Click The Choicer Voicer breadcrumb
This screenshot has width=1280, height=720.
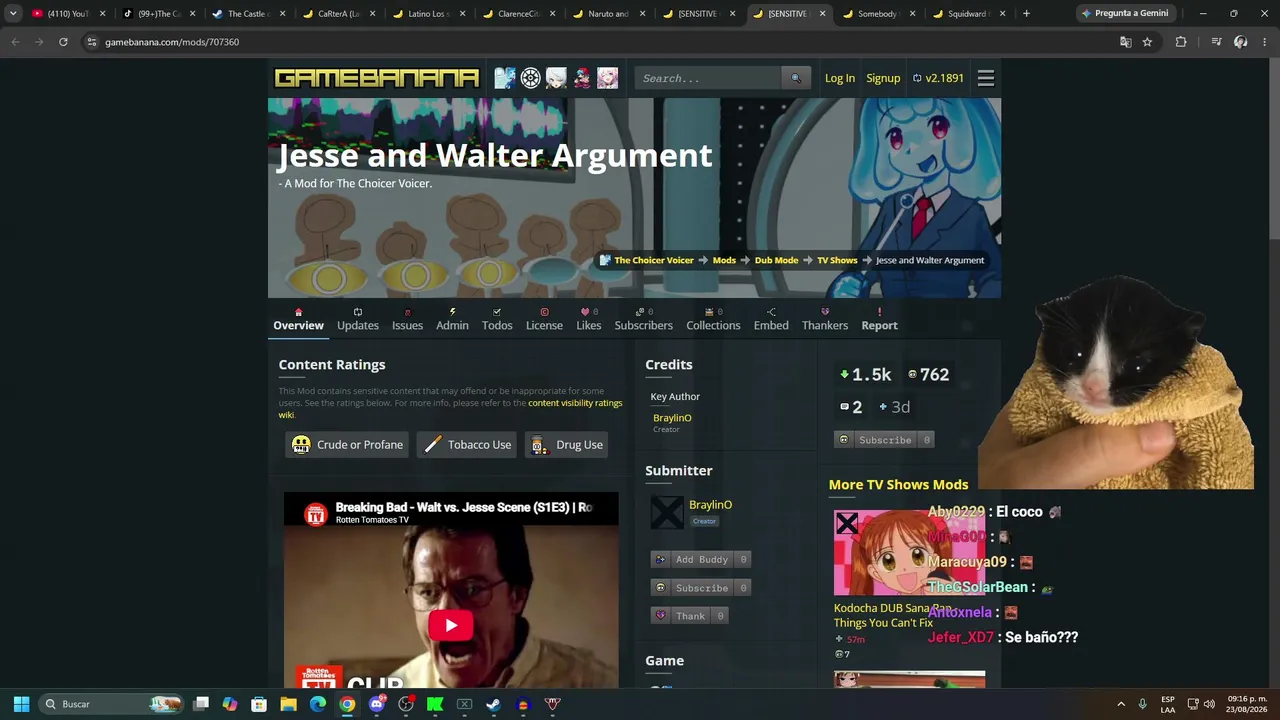(x=654, y=260)
